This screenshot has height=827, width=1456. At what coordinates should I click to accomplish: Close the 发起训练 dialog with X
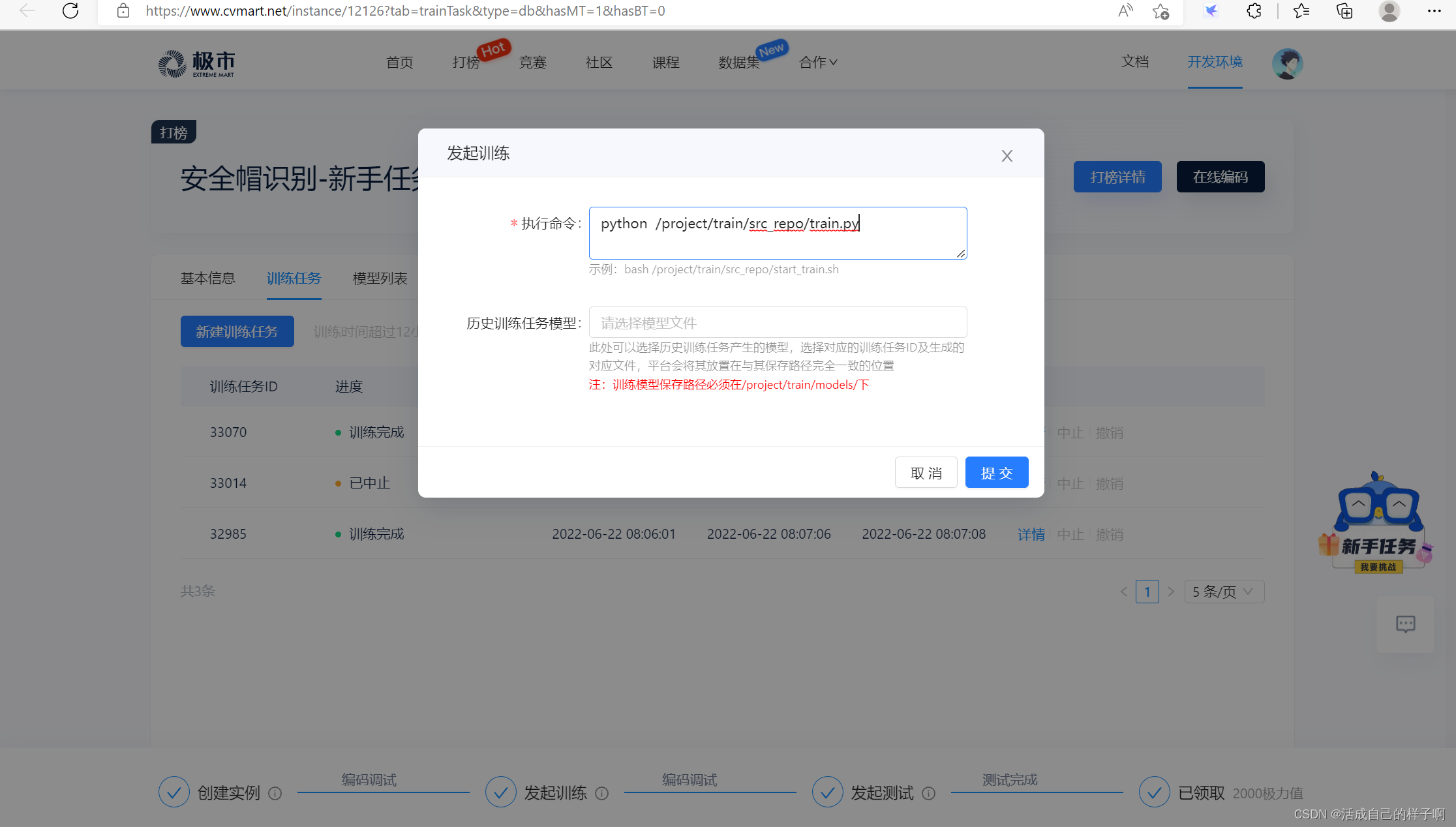[1007, 156]
